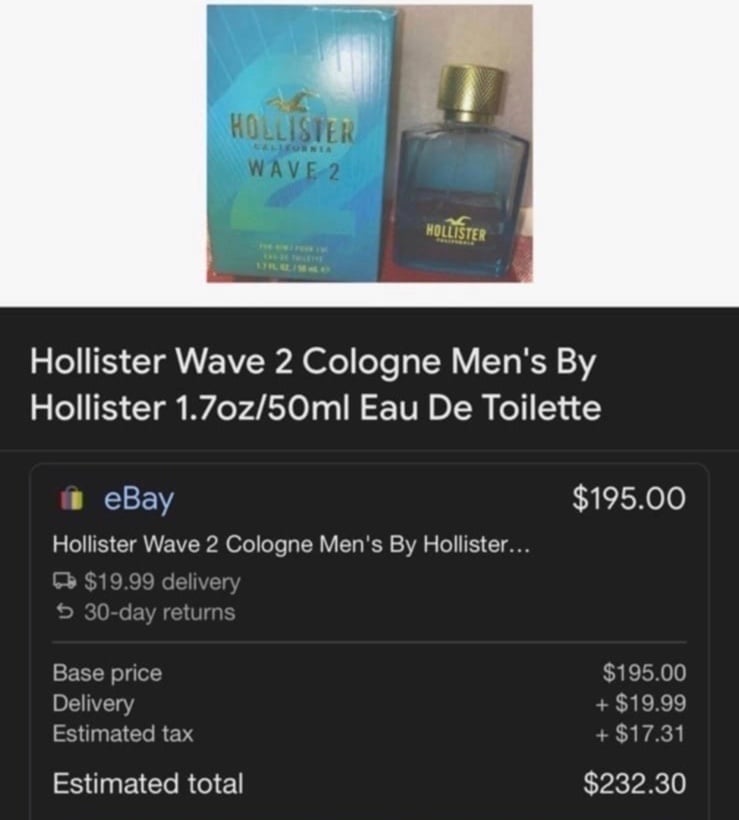This screenshot has width=739, height=820.
Task: Click the $195.00 base price amount
Action: click(644, 673)
